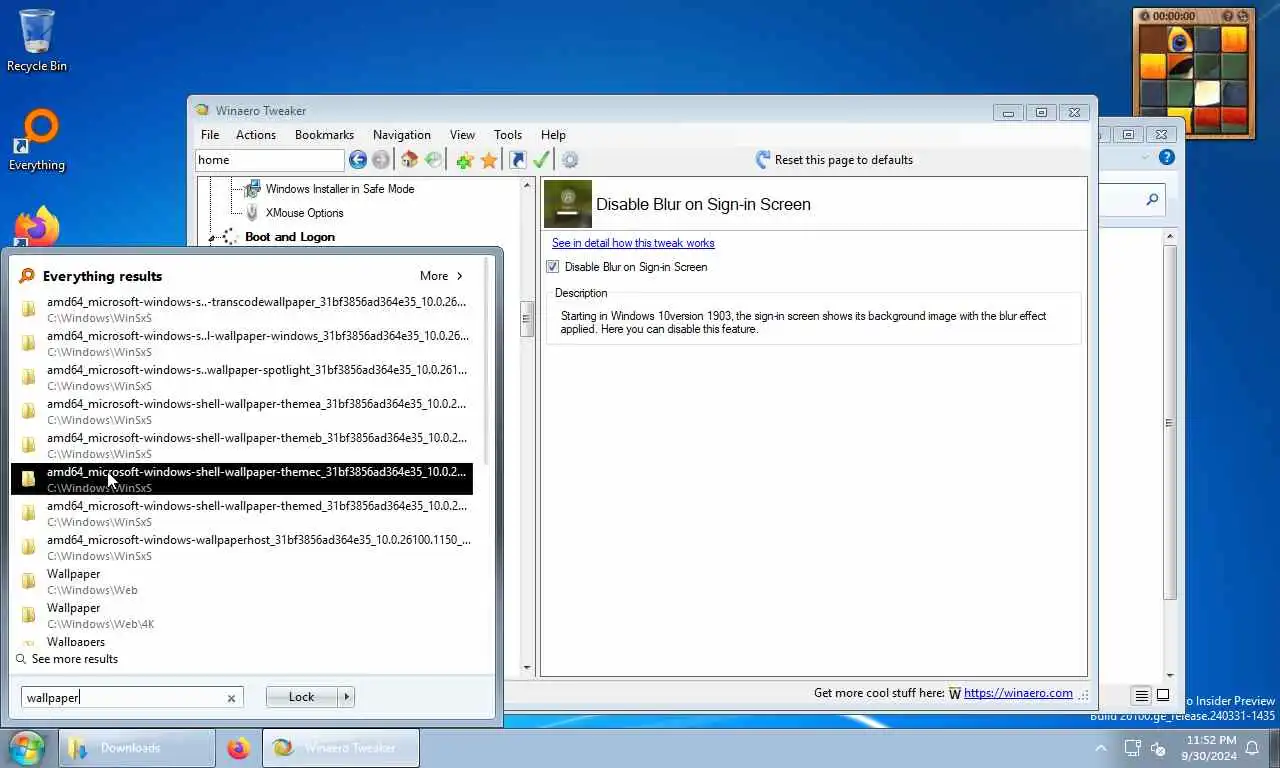Click the Lock button
This screenshot has width=1280, height=768.
301,697
